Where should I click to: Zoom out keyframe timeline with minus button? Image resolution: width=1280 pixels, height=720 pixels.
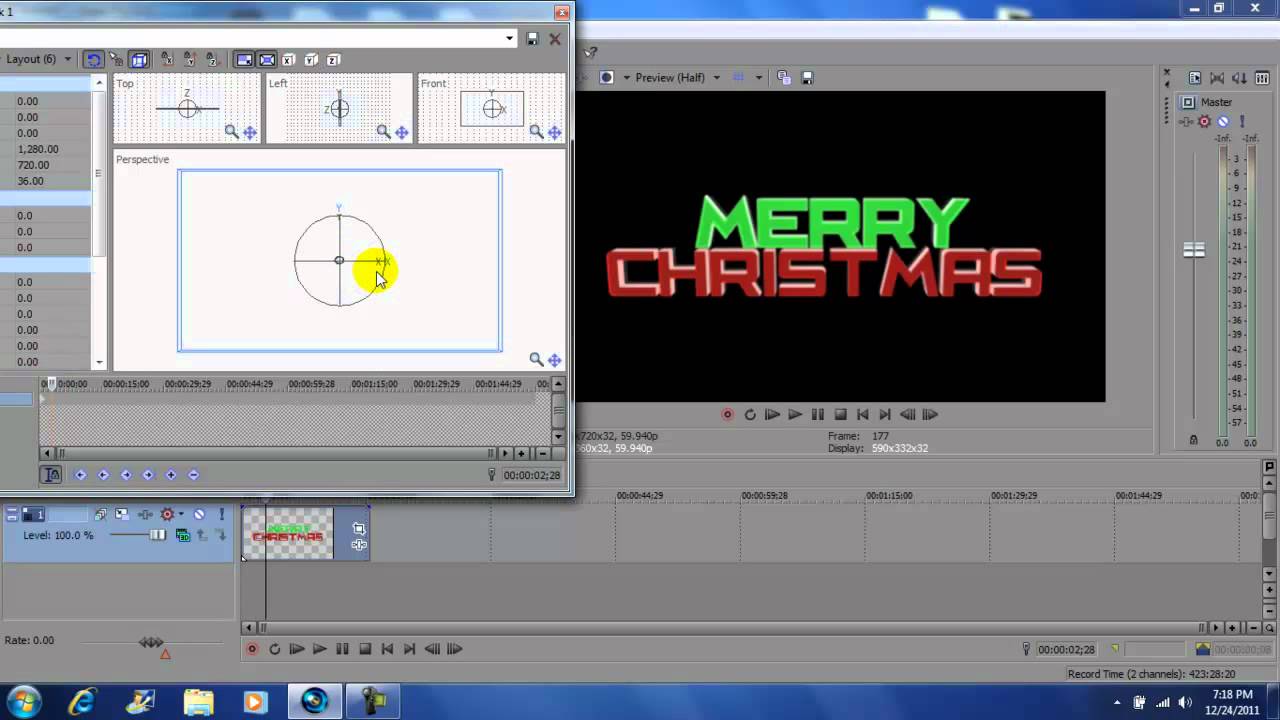tap(542, 453)
